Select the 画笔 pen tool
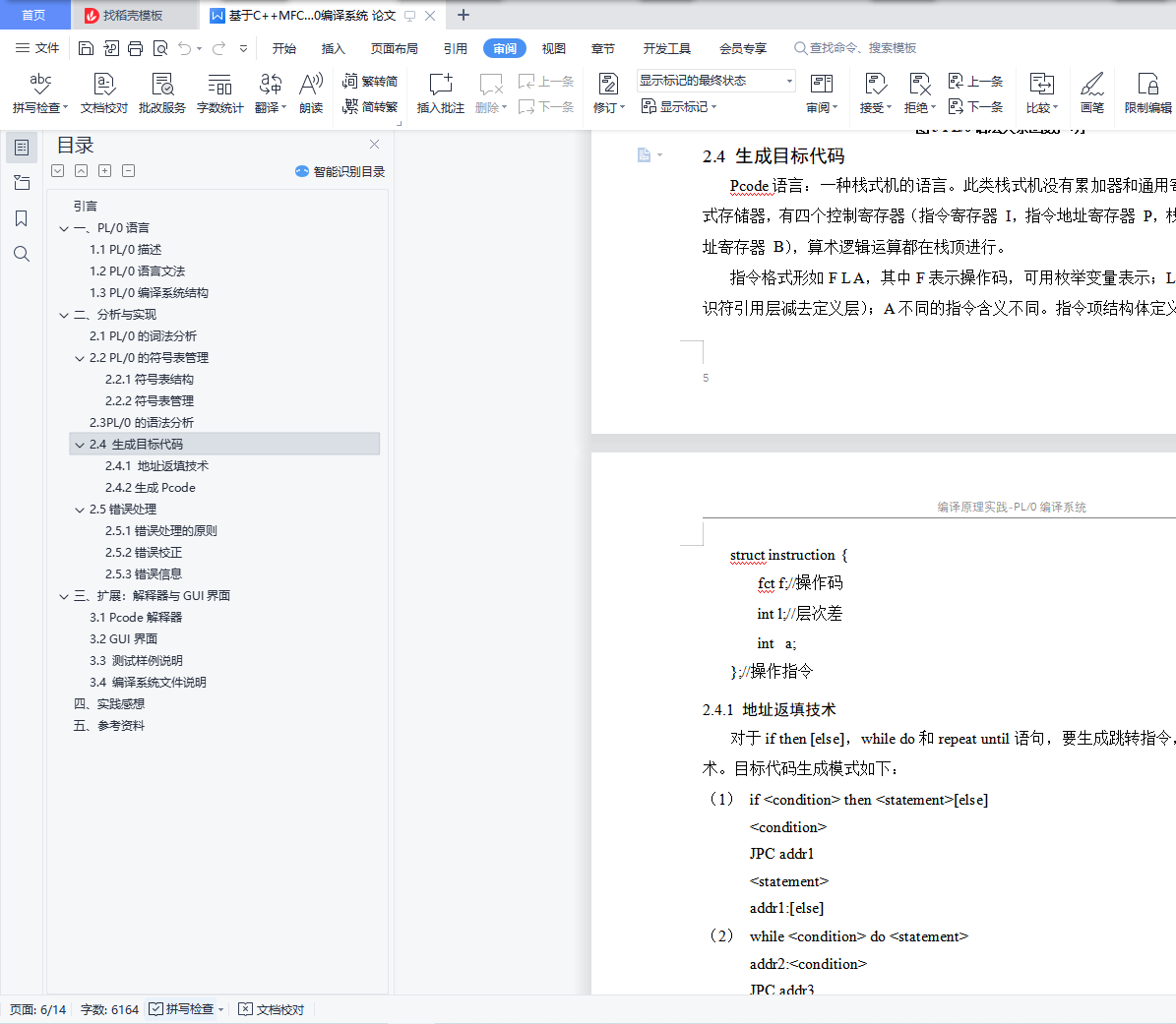The height and width of the screenshot is (1024, 1176). (1092, 92)
